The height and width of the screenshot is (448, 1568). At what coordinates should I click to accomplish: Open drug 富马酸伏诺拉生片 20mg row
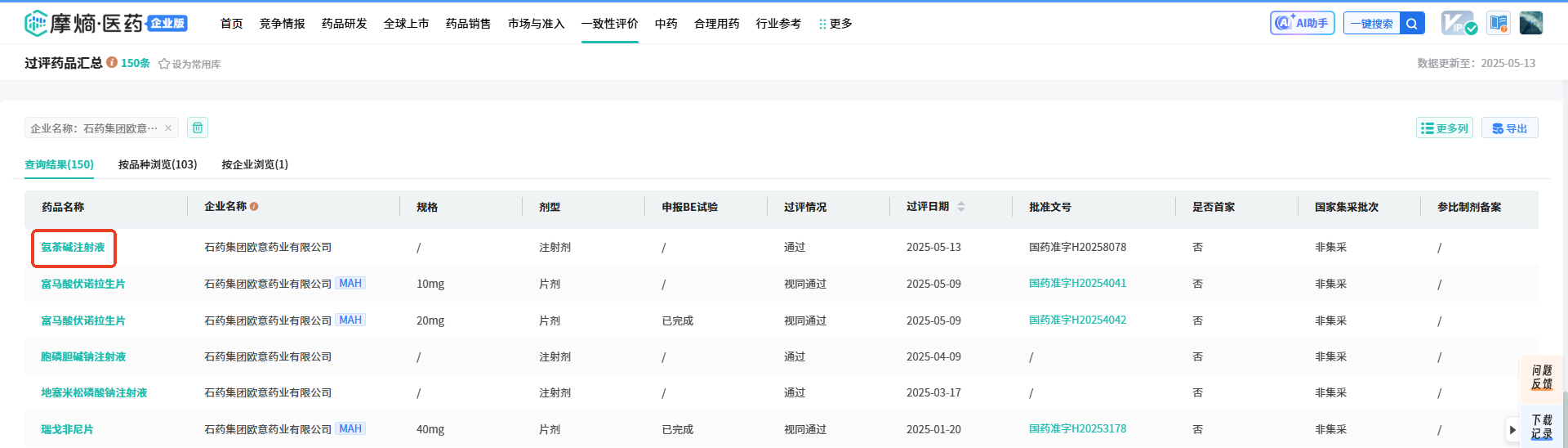83,320
